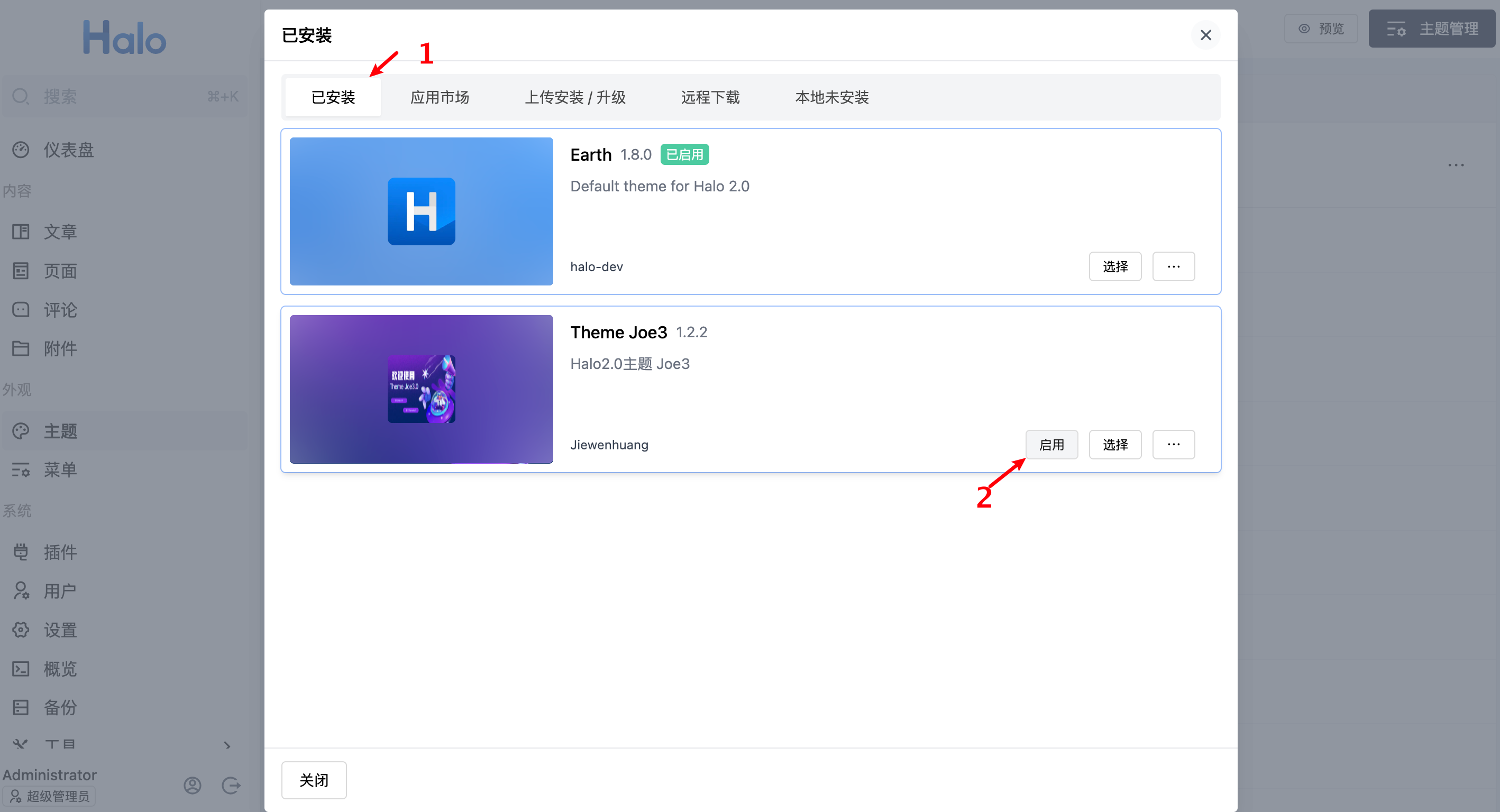The height and width of the screenshot is (812, 1500).
Task: Click description Halo2.0主题 Joe3
Action: [629, 364]
